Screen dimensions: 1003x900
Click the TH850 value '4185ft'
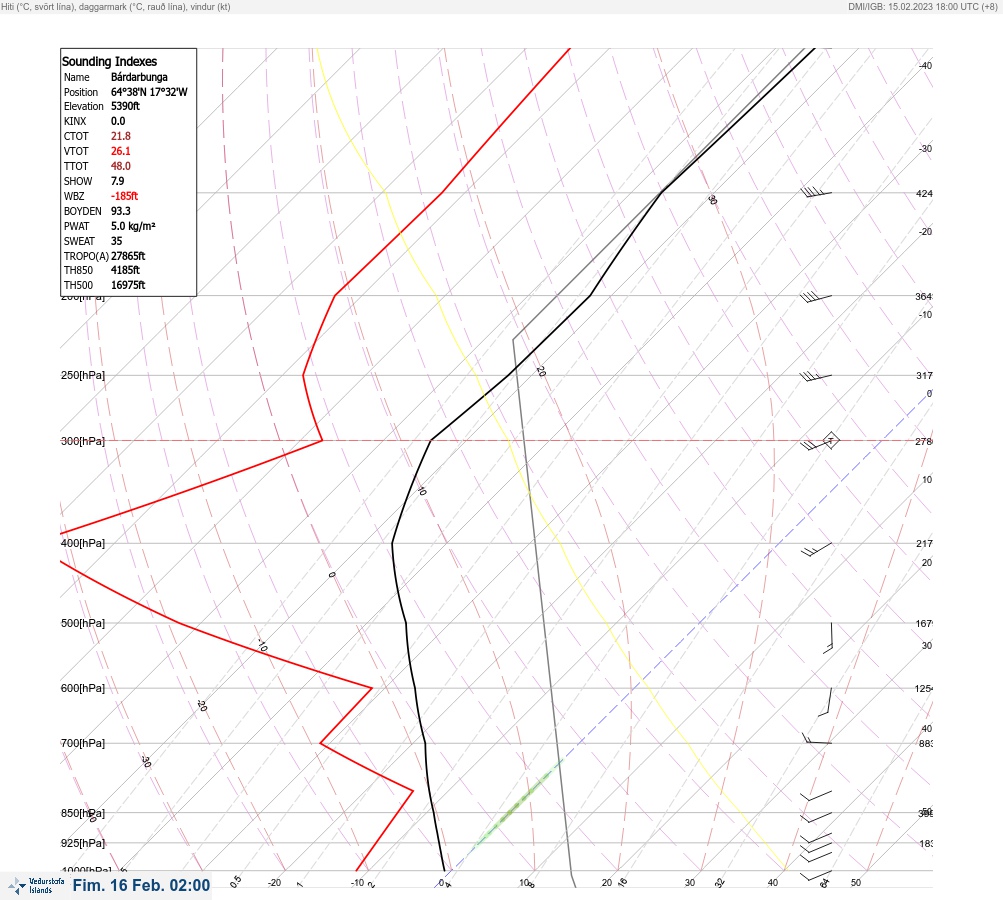pos(125,270)
